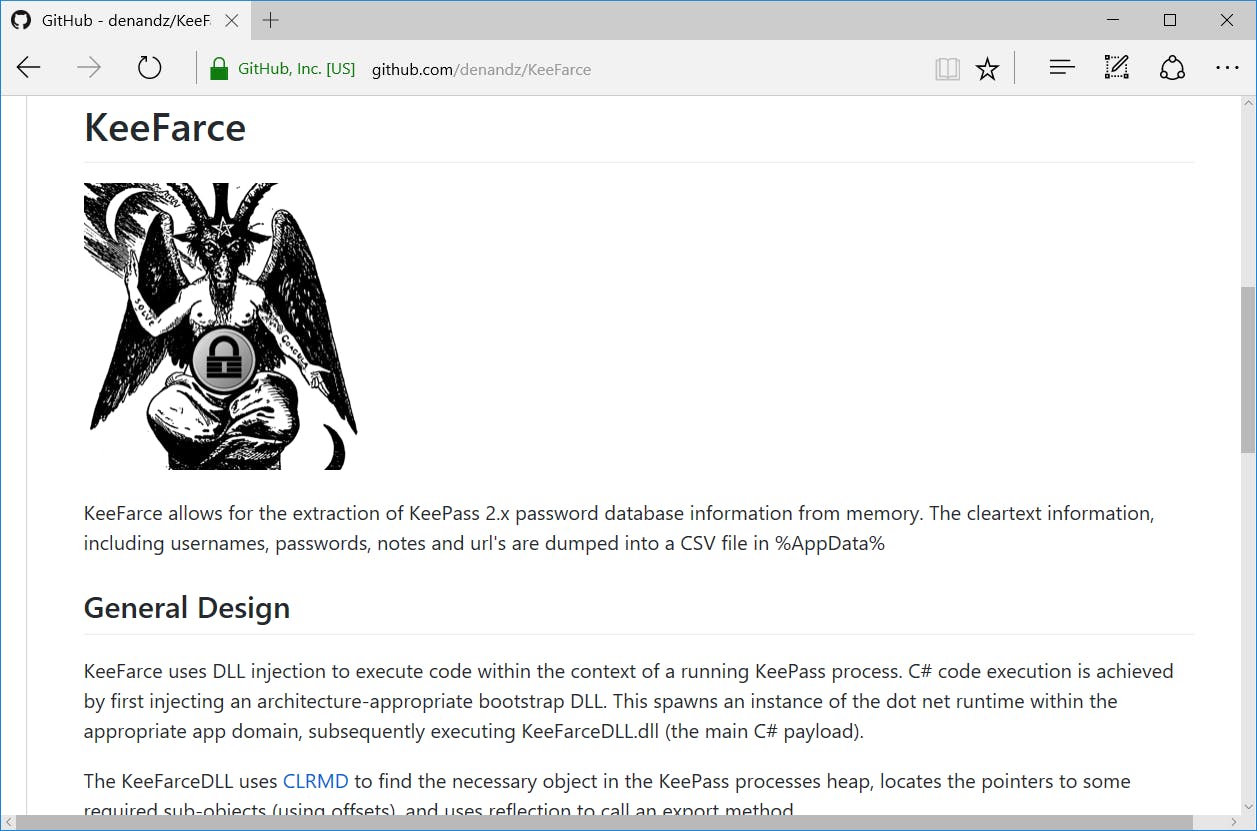
Task: Open the More actions ellipsis menu
Action: [1227, 68]
